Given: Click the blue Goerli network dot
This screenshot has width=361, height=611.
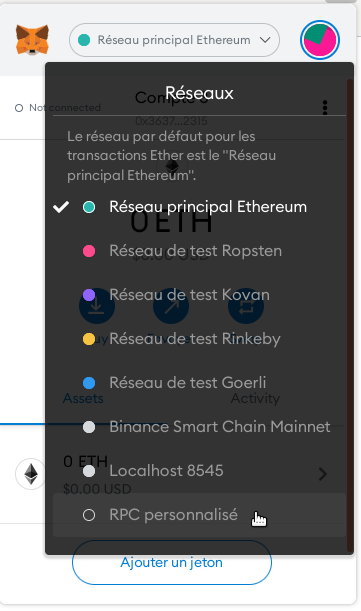Looking at the screenshot, I should click(x=89, y=383).
